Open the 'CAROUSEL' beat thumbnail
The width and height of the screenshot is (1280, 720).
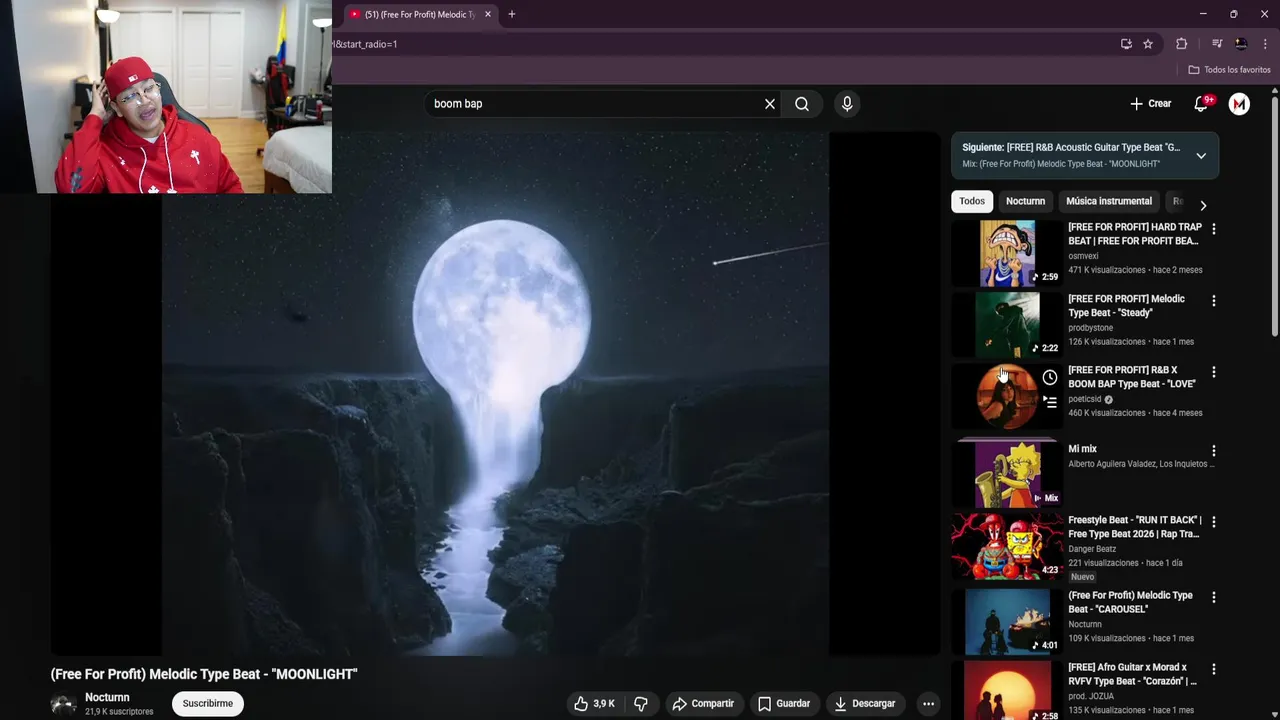click(1007, 621)
